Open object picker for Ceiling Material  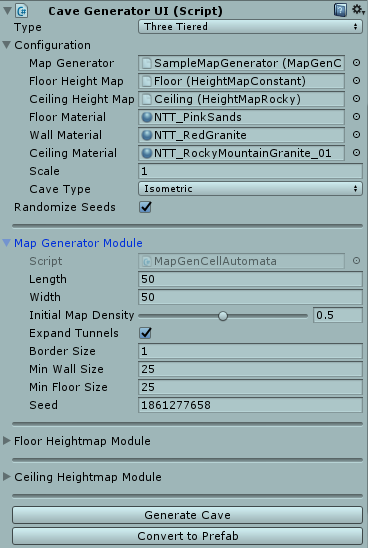pyautogui.click(x=356, y=153)
